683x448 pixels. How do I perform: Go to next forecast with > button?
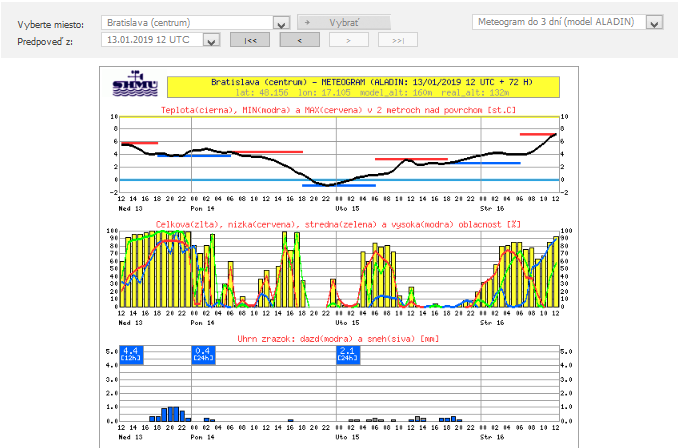click(349, 40)
